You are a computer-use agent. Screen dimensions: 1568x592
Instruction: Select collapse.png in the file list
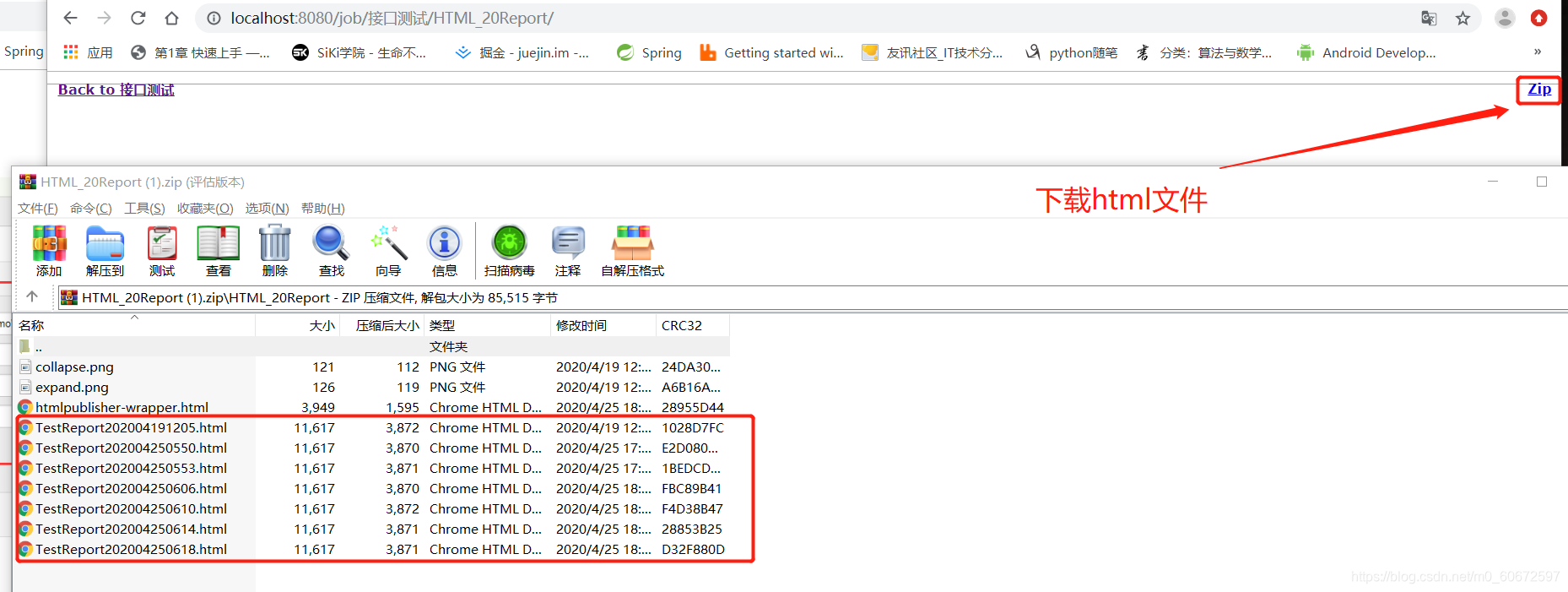point(371,367)
